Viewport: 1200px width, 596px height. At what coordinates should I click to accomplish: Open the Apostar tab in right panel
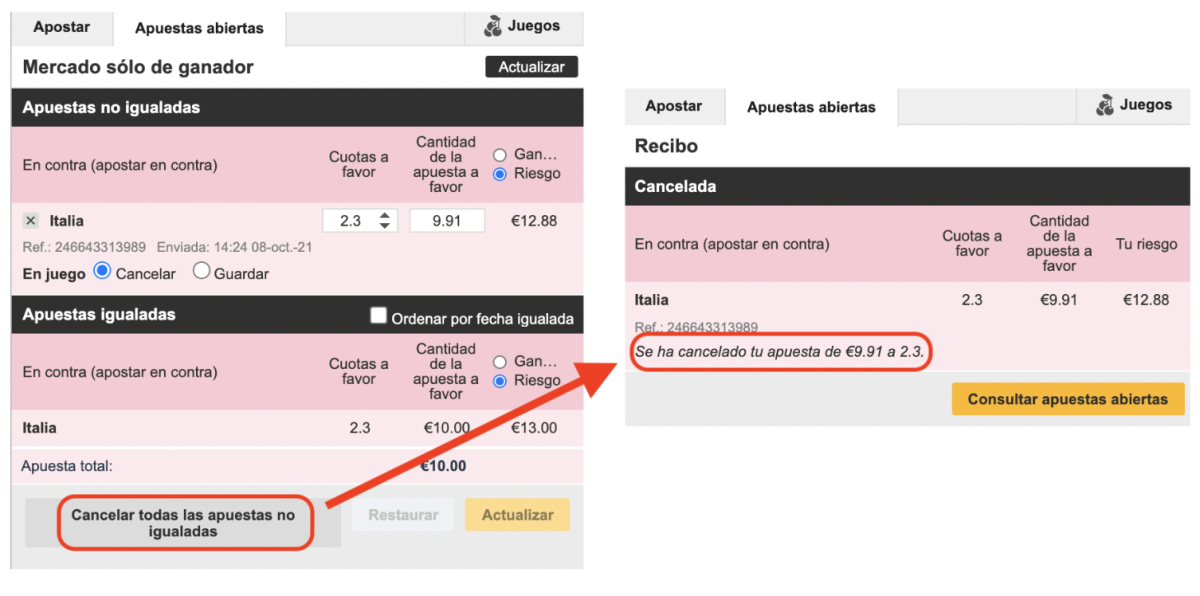point(674,106)
